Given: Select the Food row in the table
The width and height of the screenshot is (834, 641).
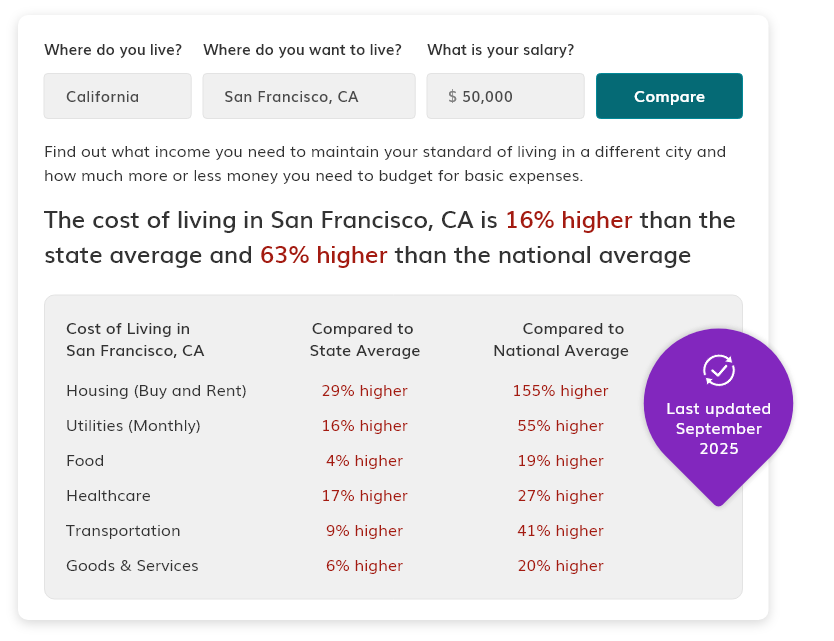Looking at the screenshot, I should [x=85, y=460].
